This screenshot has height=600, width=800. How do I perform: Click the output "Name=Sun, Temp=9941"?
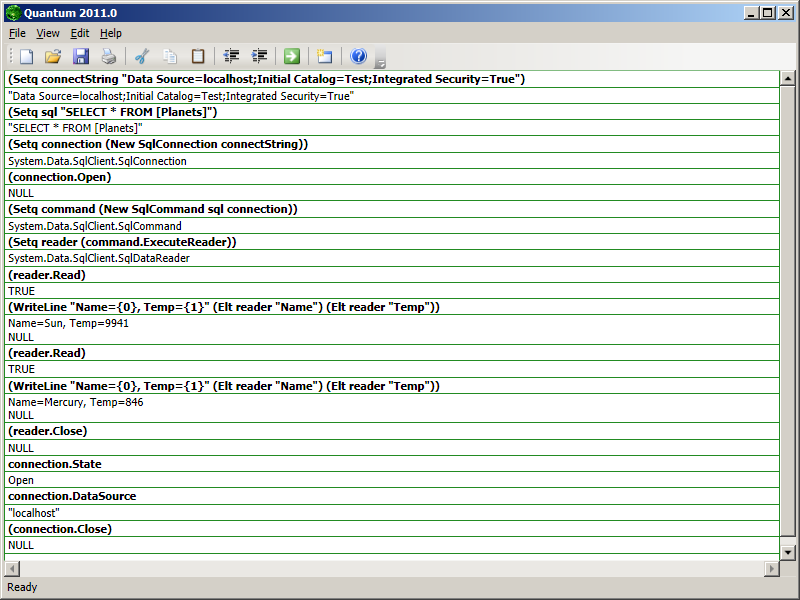[68, 323]
